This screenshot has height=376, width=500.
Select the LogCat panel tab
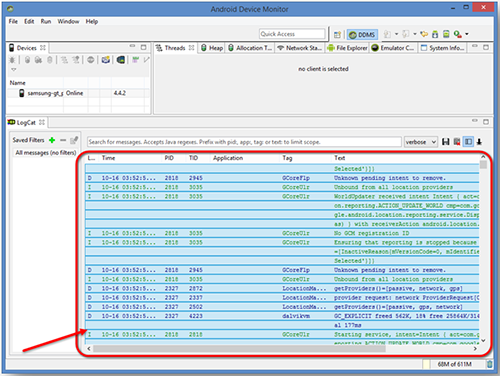click(x=26, y=123)
